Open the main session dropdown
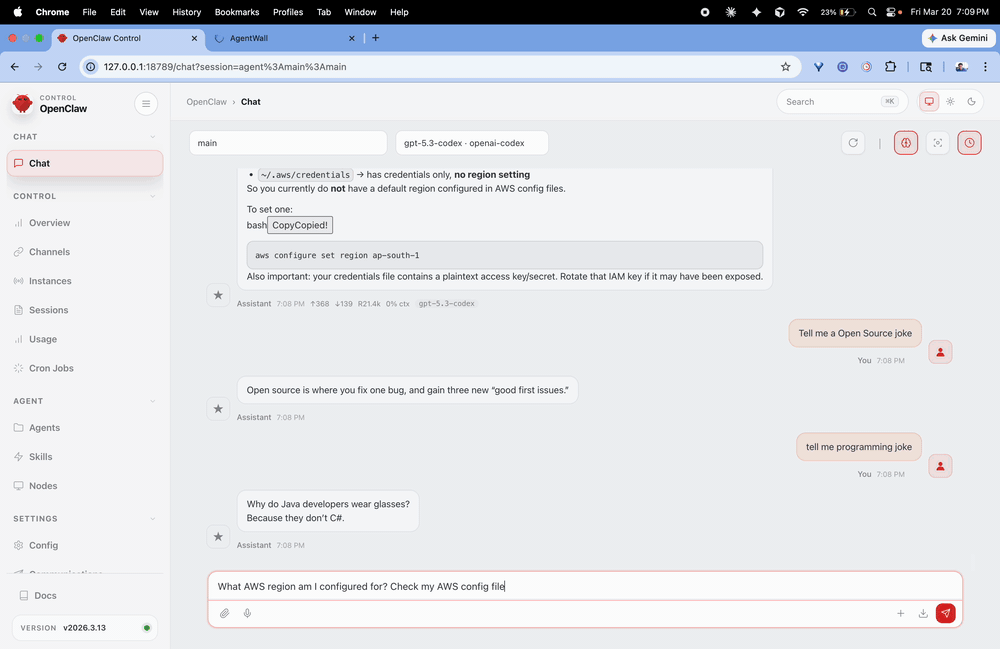This screenshot has height=649, width=1000. pos(287,142)
